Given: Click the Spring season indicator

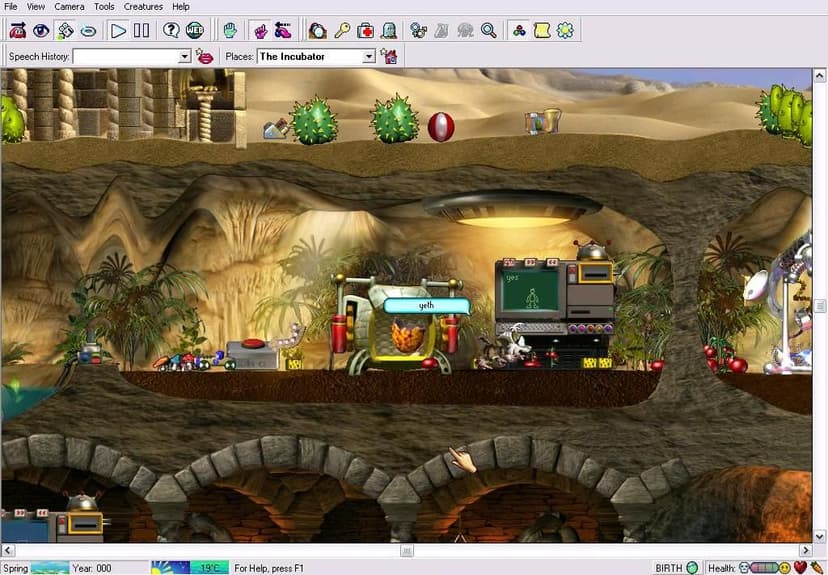Looking at the screenshot, I should point(35,568).
